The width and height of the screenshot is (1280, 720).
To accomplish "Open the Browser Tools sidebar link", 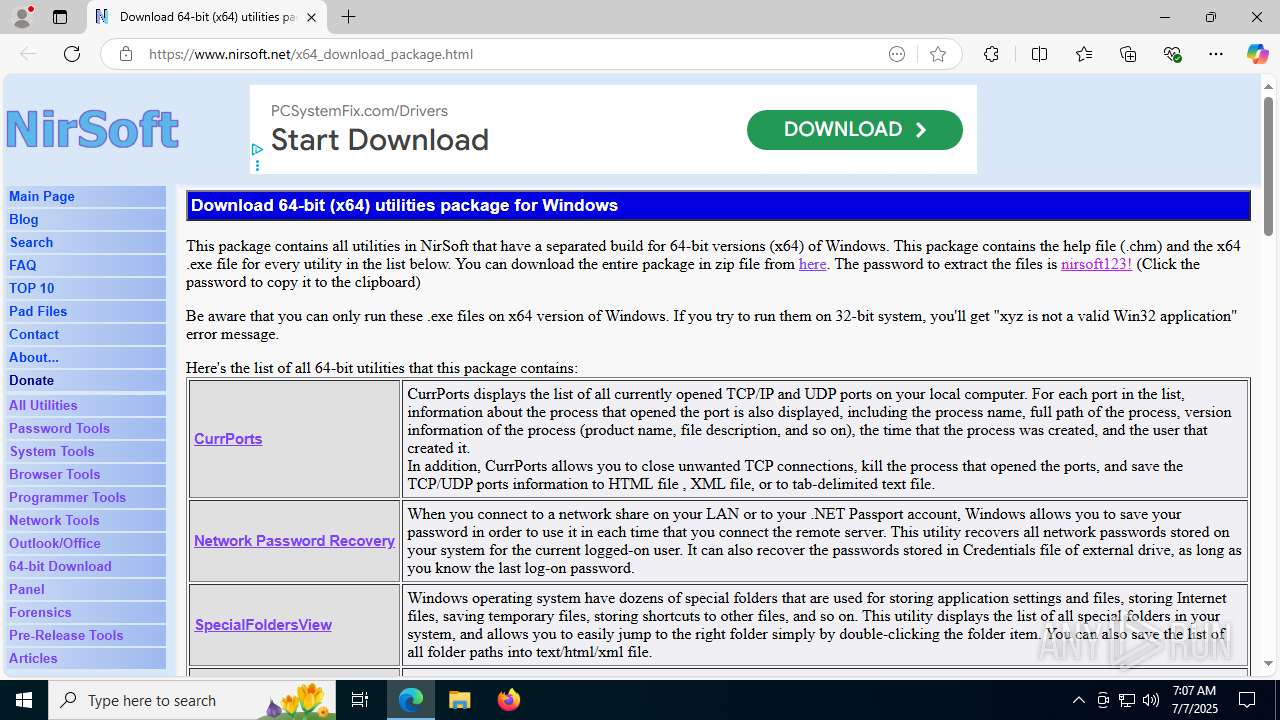I will (55, 474).
